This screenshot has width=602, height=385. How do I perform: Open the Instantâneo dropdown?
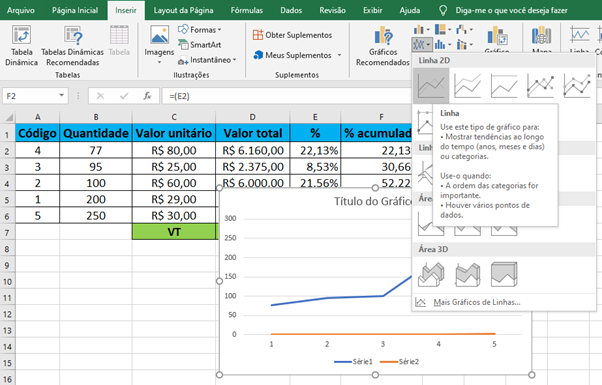207,60
